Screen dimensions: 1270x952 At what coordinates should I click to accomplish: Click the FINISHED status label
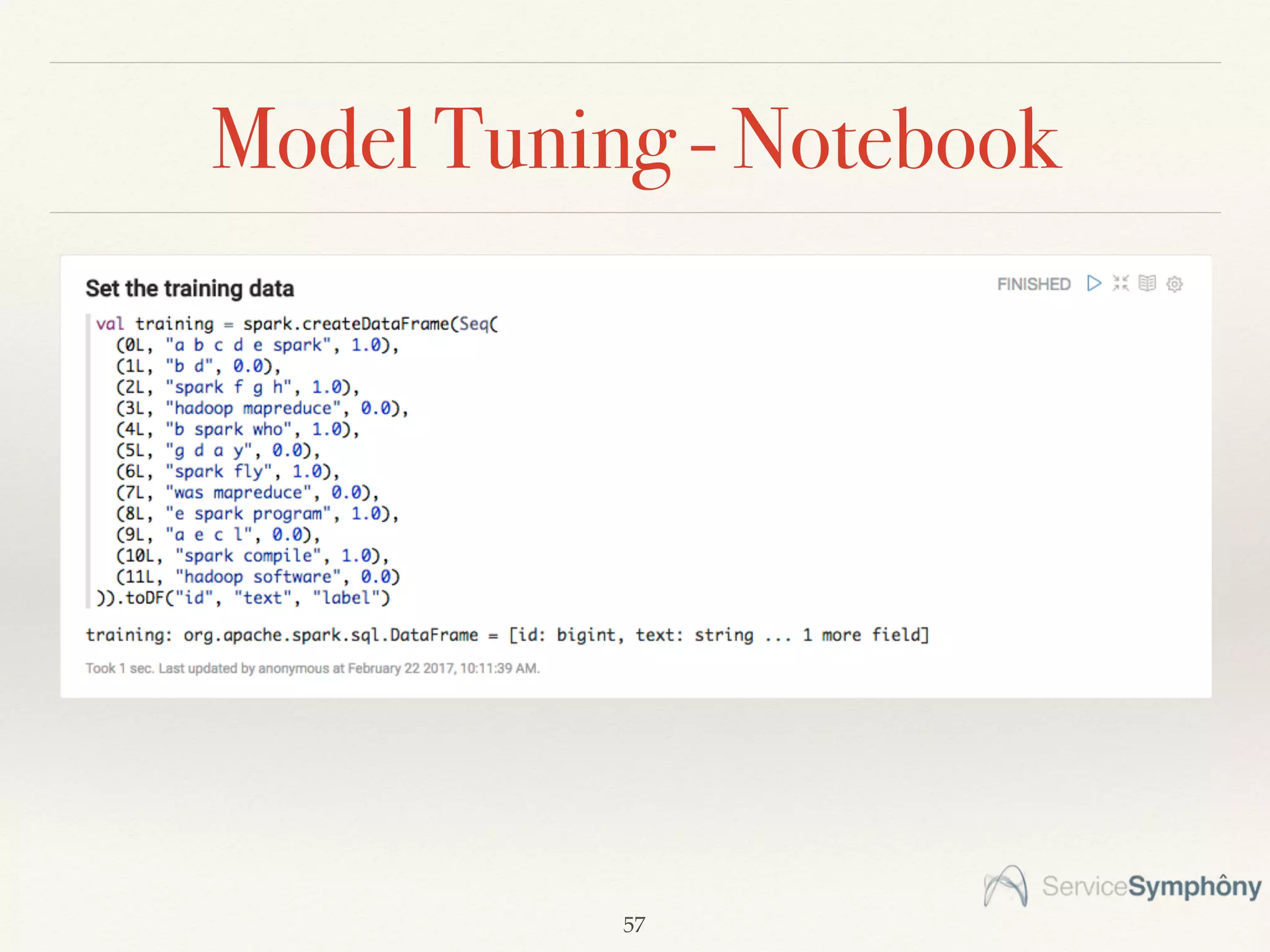[1034, 284]
